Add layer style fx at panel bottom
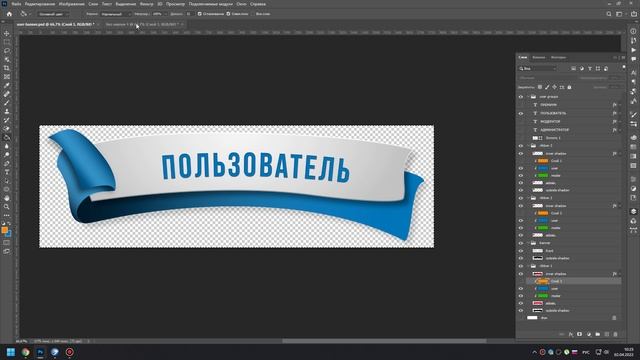The image size is (640, 360). click(x=571, y=334)
